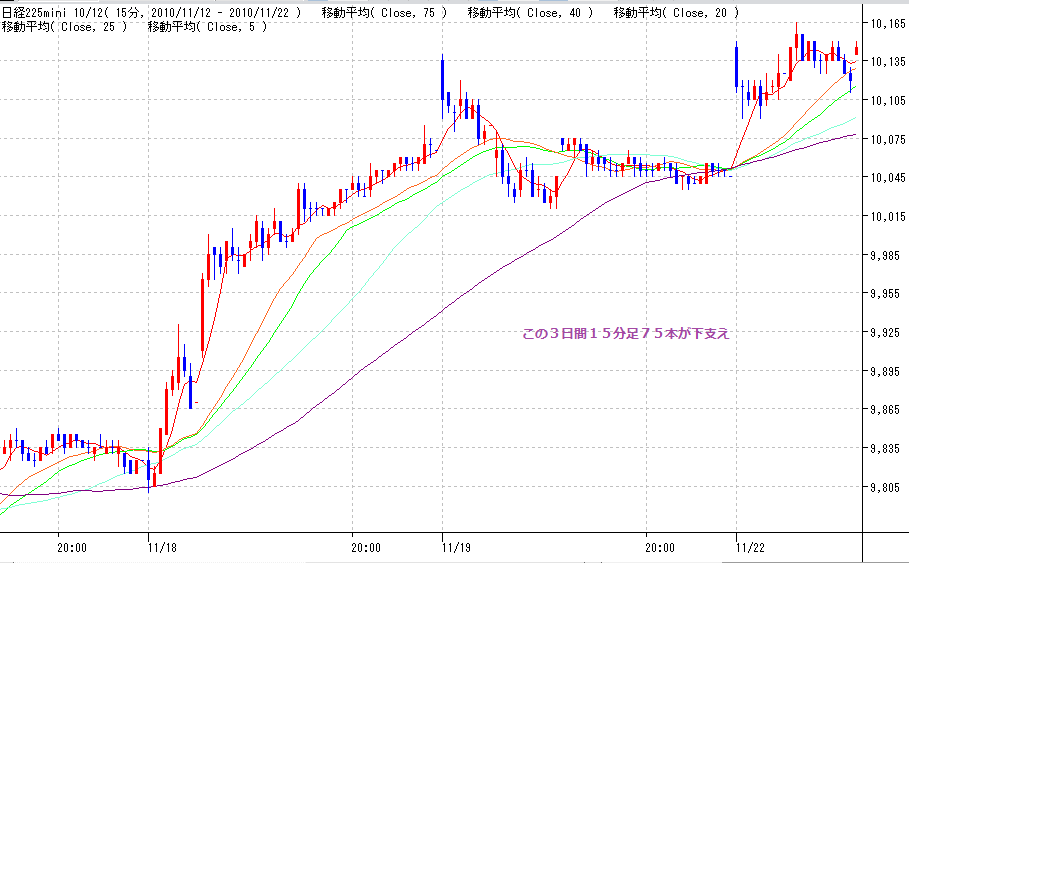1044x896 pixels.
Task: Click the purple annotation text この3日間15分足75本が下支え
Action: [x=626, y=334]
